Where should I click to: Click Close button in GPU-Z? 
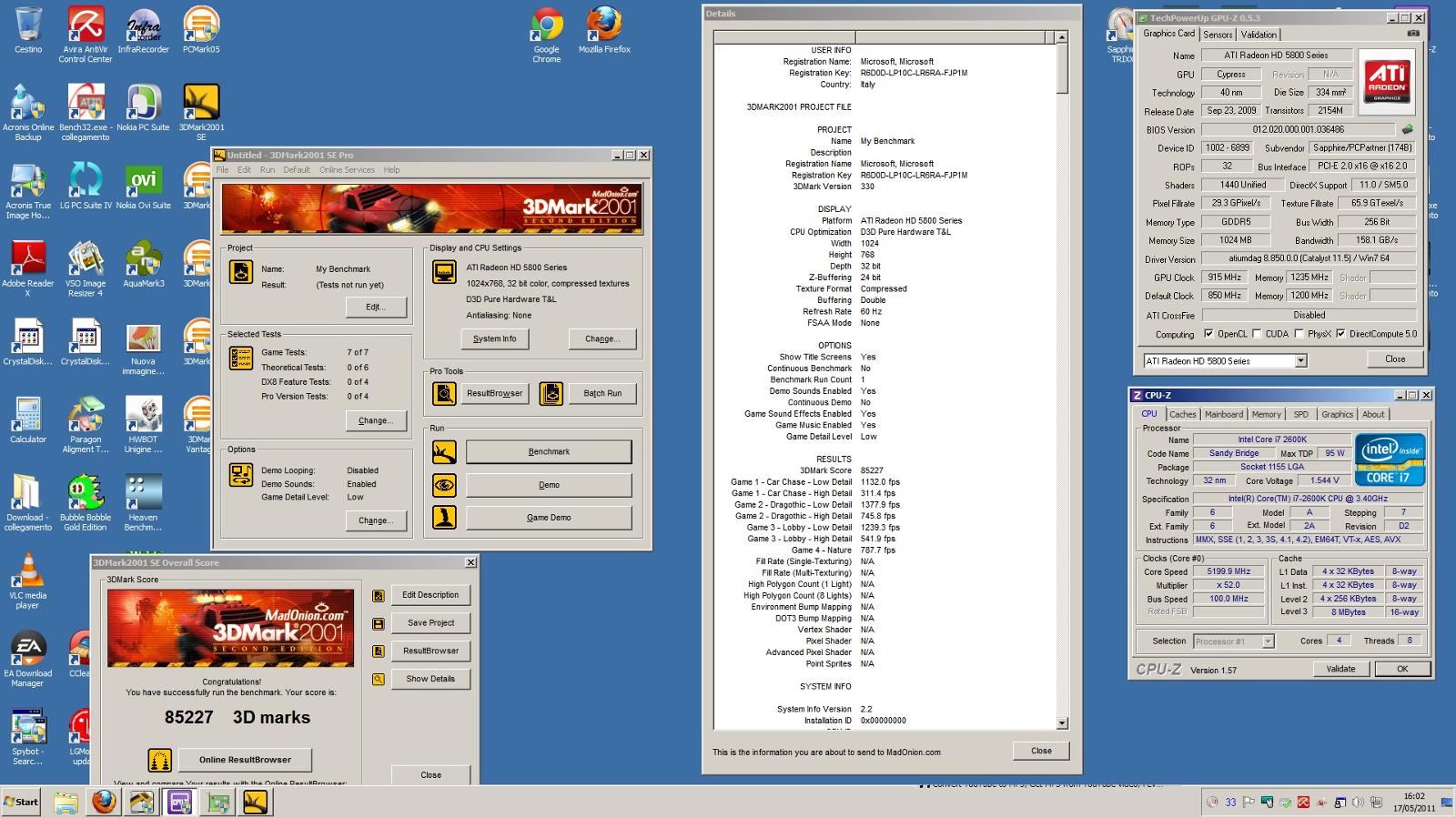pos(1394,359)
